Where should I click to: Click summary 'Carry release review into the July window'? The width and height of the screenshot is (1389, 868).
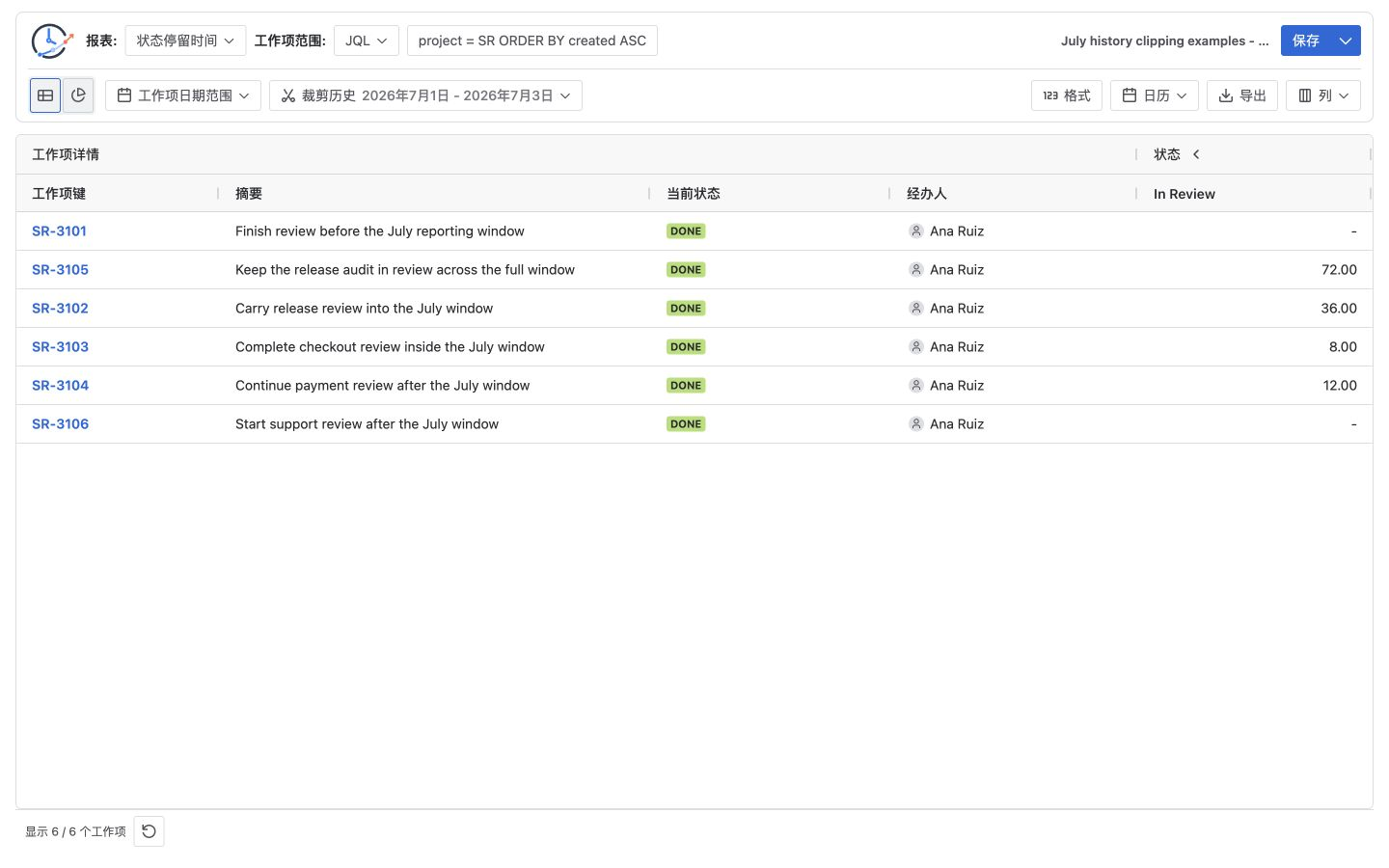364,309
